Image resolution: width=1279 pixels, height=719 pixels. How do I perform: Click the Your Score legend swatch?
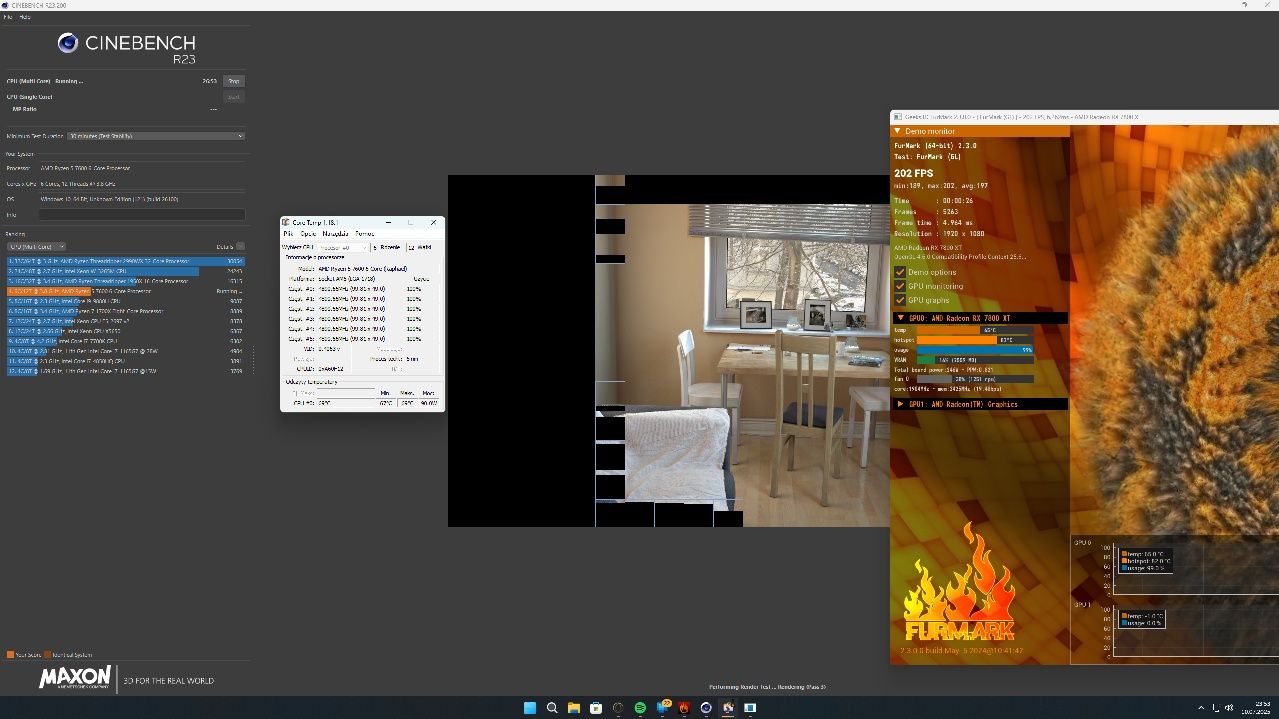[10, 655]
